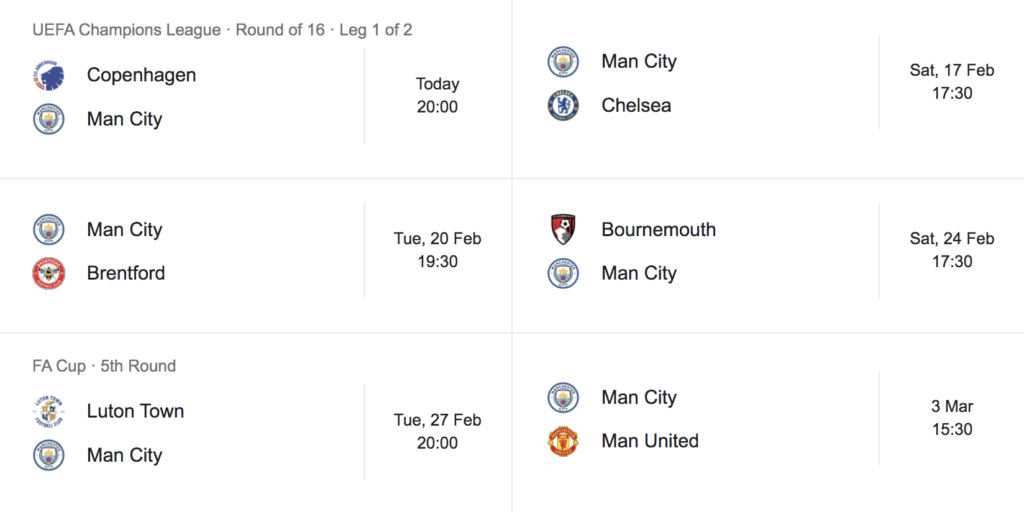This screenshot has width=1024, height=512.
Task: Click the Luton Town crest
Action: coord(48,411)
